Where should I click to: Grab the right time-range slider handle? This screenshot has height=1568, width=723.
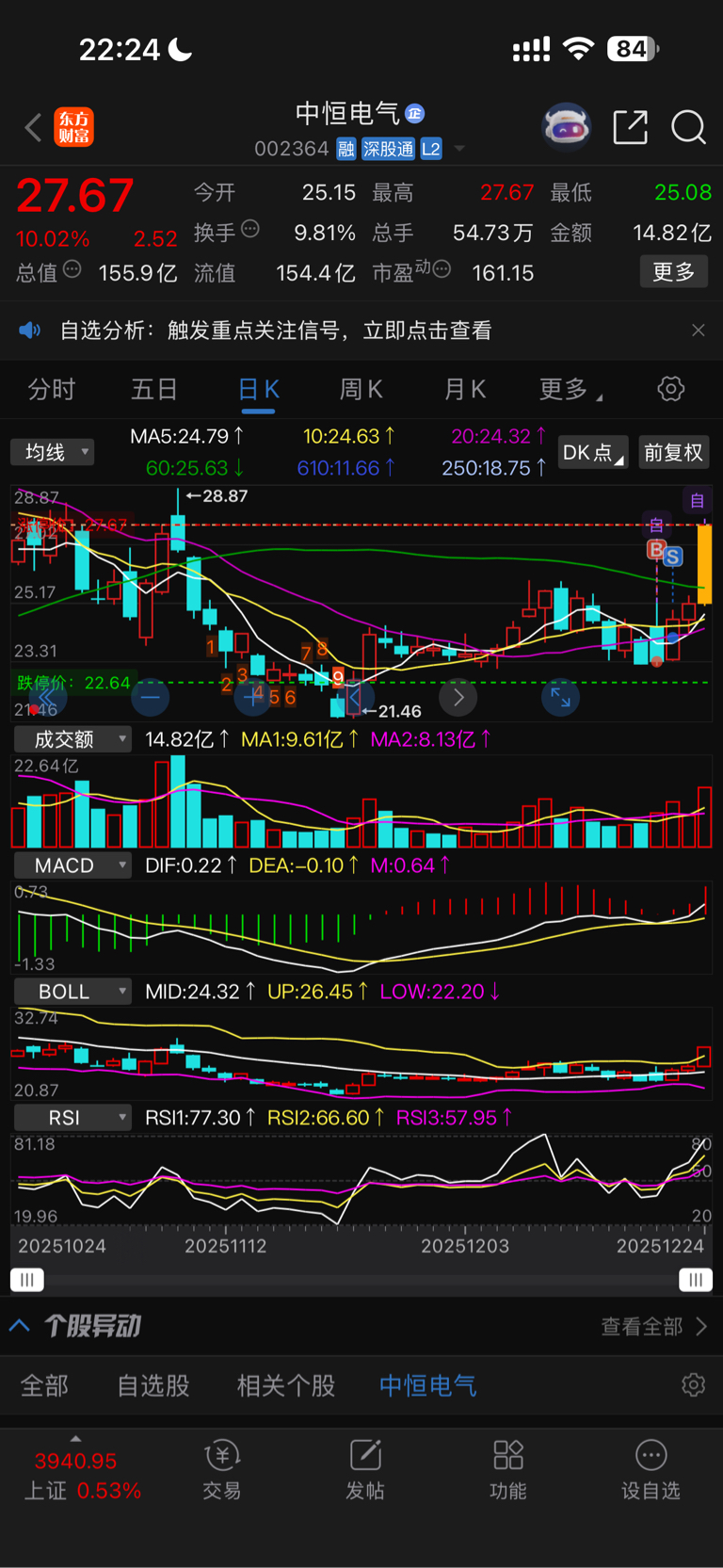pos(696,1279)
